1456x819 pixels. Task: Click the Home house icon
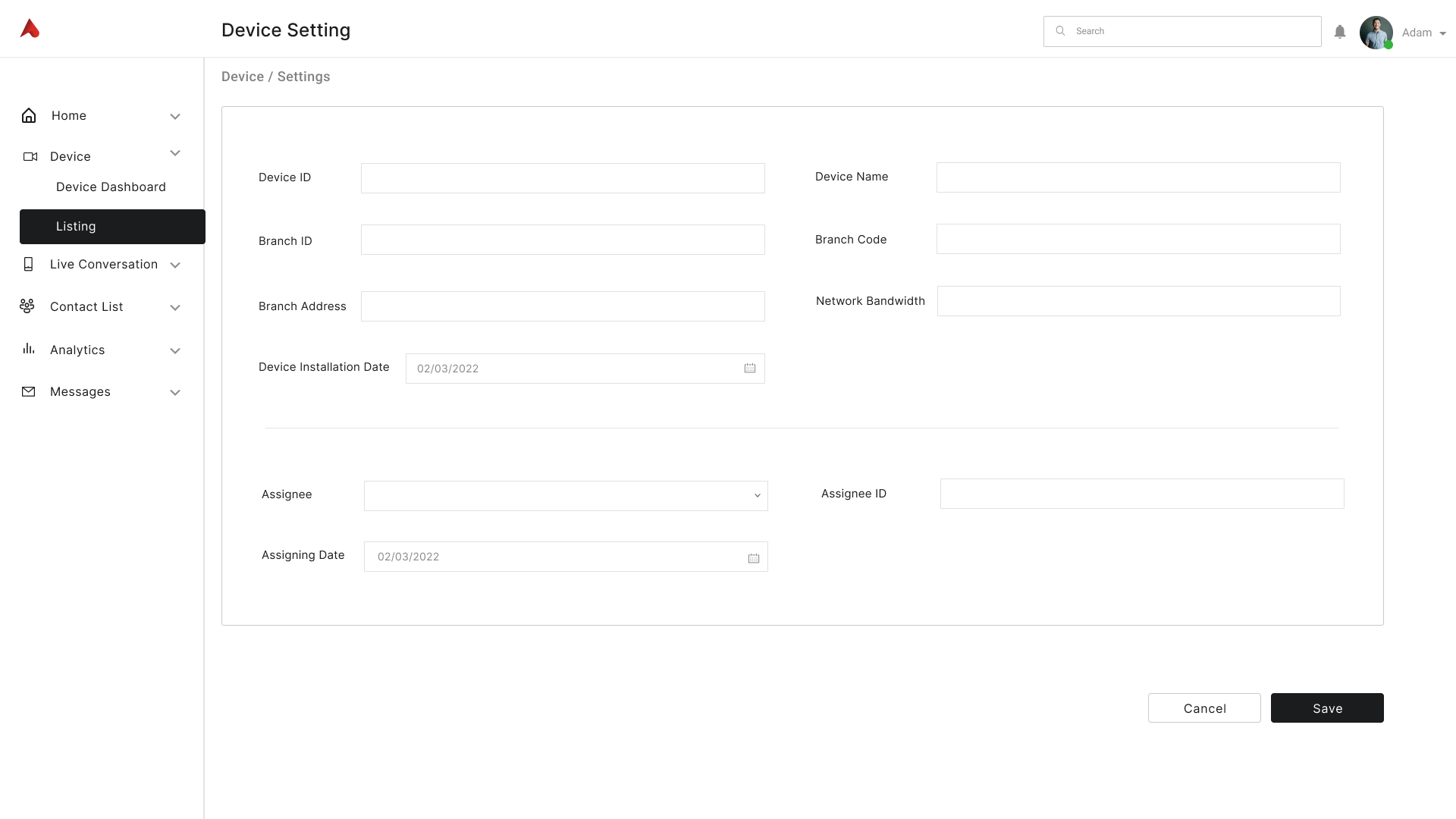pos(29,115)
